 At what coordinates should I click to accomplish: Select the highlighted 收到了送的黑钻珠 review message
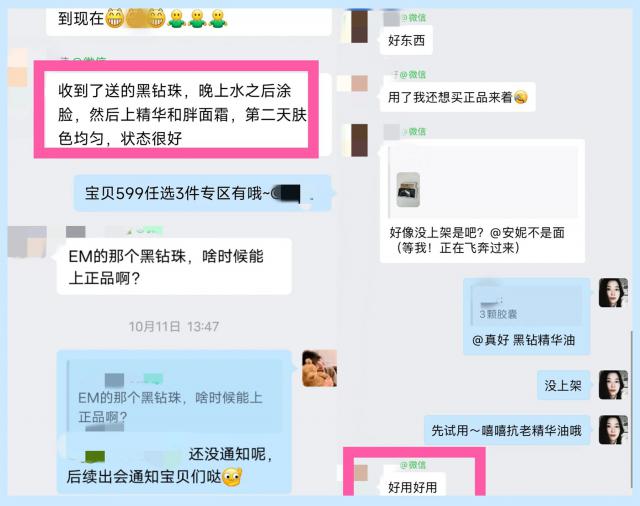176,109
